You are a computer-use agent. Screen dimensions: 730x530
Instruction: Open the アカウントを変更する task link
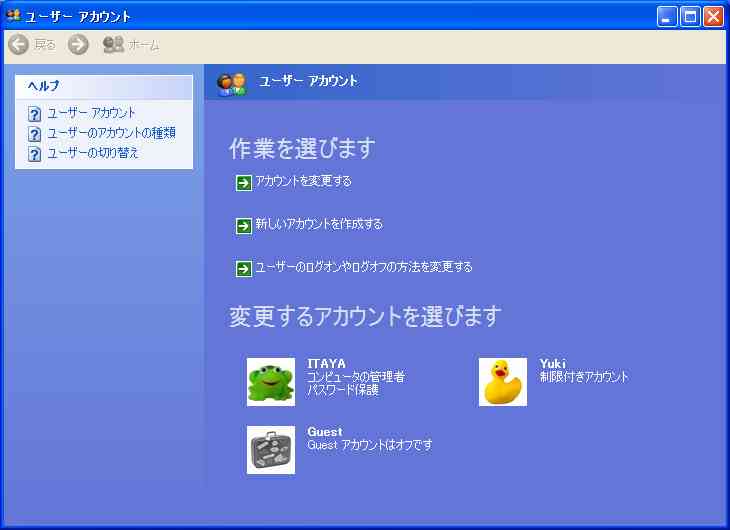pyautogui.click(x=304, y=181)
